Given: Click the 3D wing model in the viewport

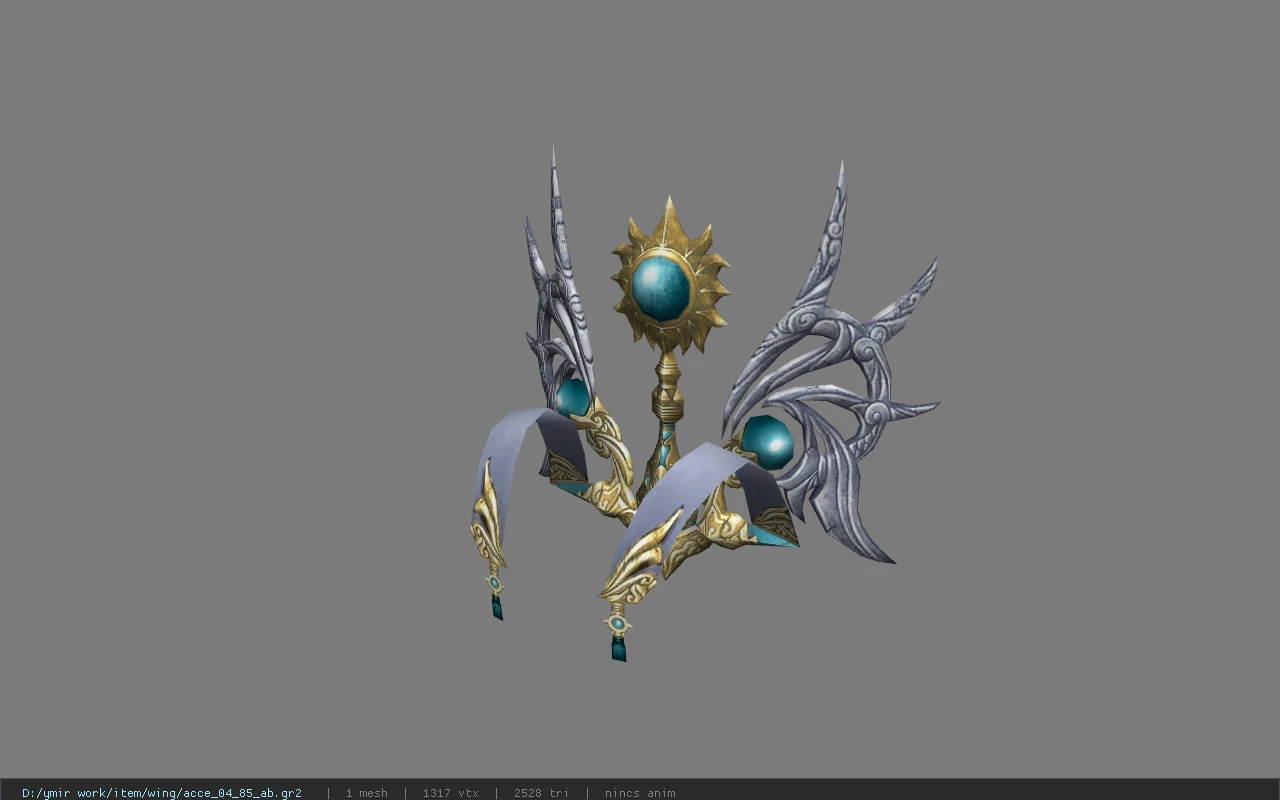Looking at the screenshot, I should [x=705, y=404].
